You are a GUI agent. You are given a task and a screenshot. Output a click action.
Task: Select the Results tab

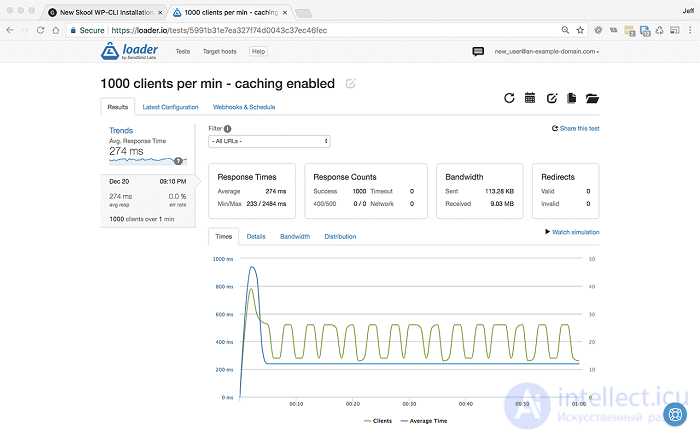pos(117,107)
